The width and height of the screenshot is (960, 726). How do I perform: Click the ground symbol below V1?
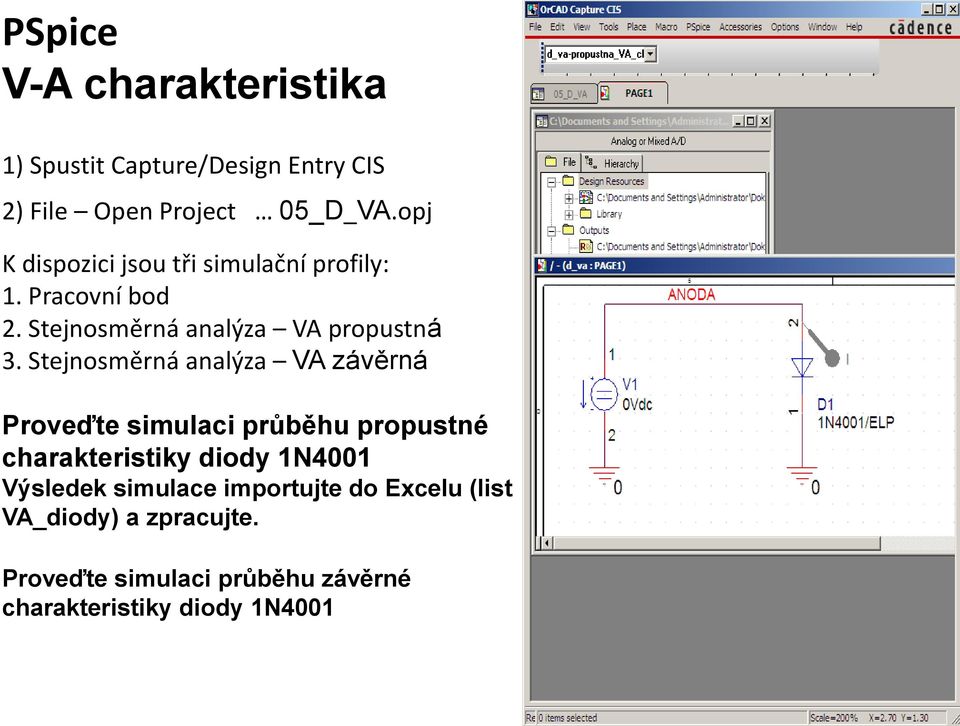pyautogui.click(x=604, y=476)
